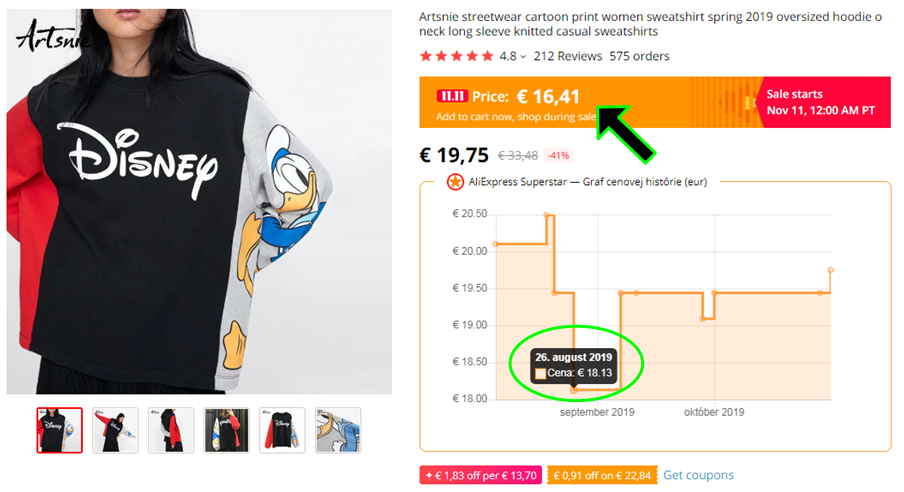This screenshot has height=492, width=904.
Task: Click the highest price point near €20.50
Action: click(547, 216)
